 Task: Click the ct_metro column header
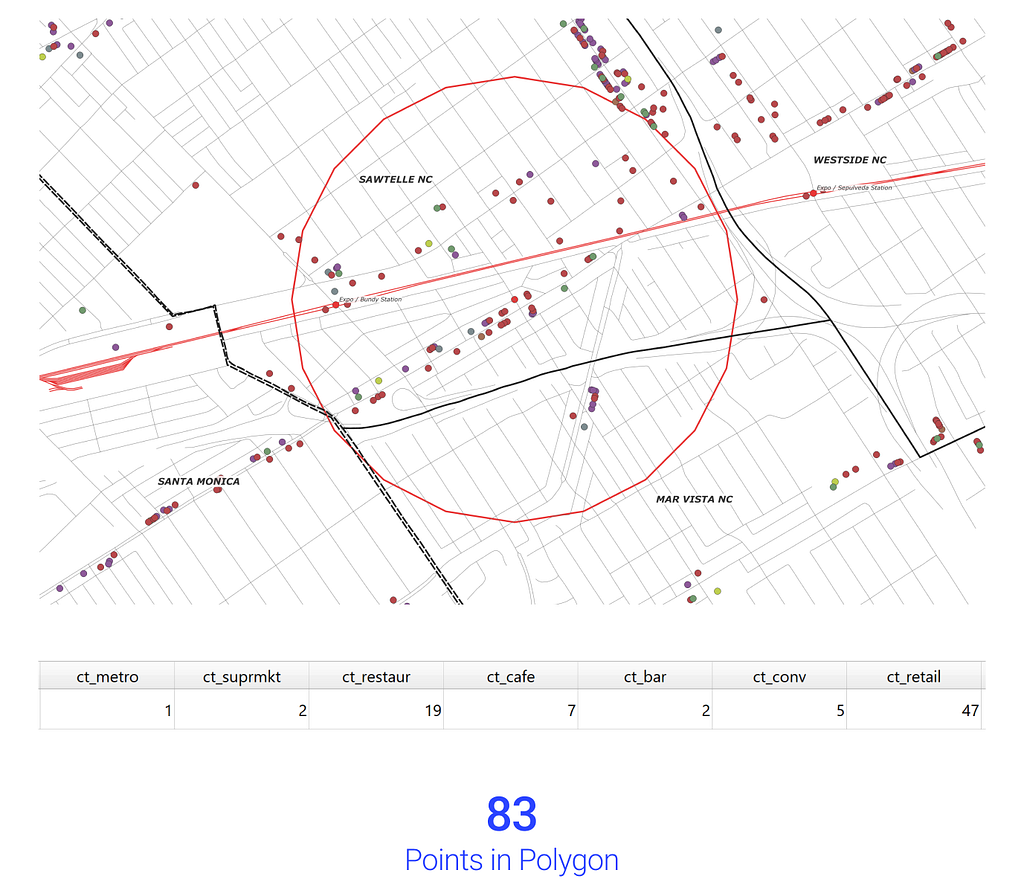107,677
